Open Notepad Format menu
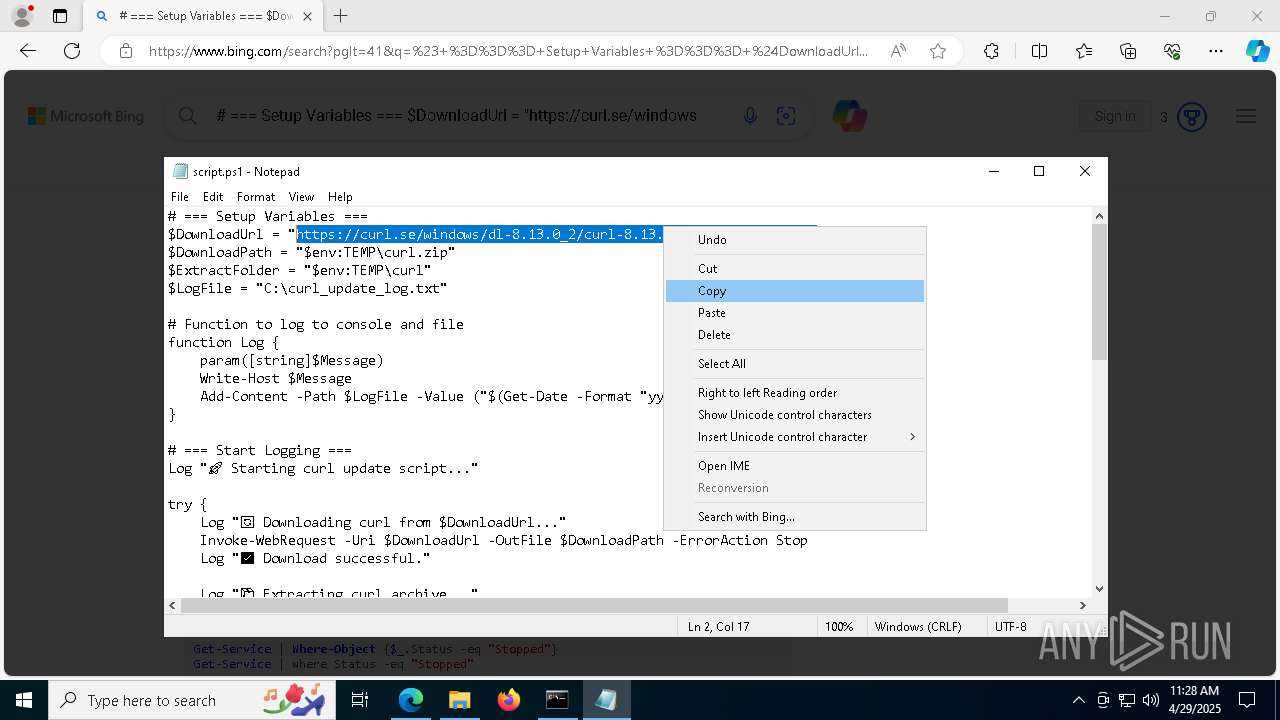 click(256, 197)
